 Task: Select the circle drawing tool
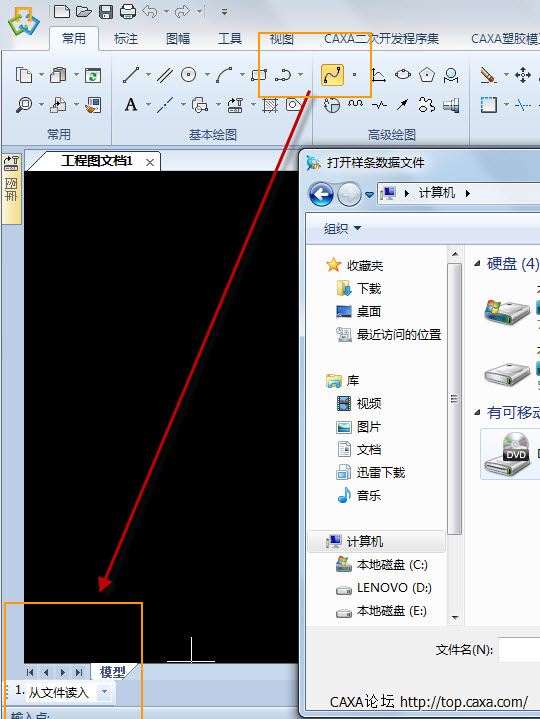click(188, 75)
